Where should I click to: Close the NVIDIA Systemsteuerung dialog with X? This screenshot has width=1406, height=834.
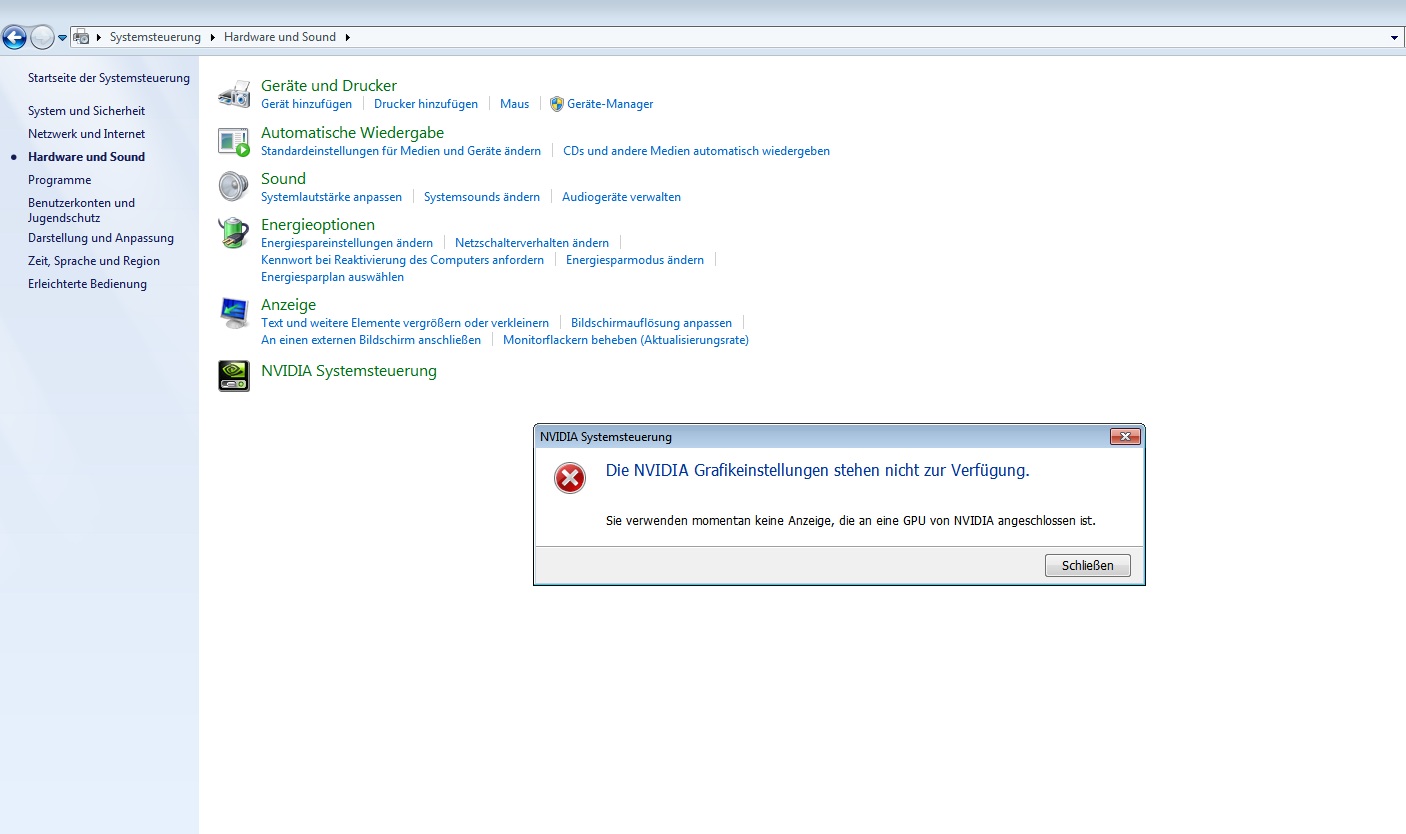[x=1125, y=437]
